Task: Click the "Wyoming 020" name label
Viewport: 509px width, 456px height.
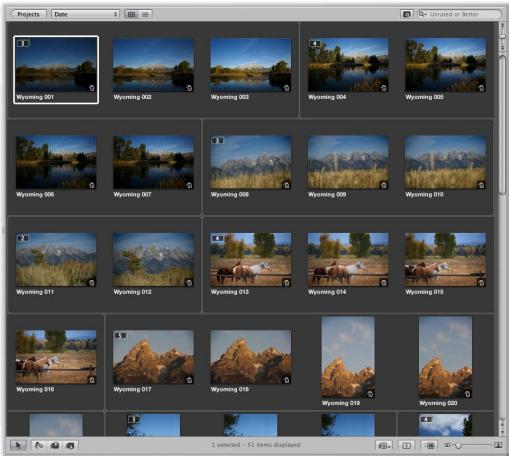Action: (438, 403)
